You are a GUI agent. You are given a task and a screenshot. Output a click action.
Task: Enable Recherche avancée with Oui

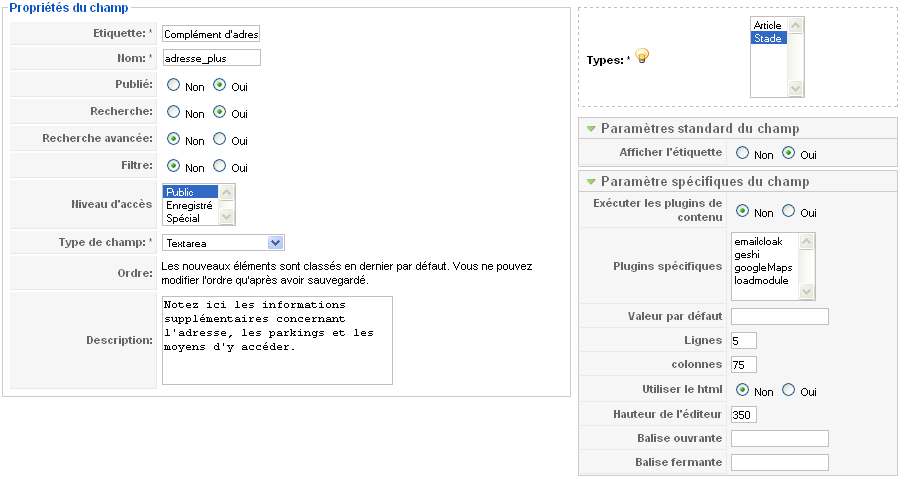point(219,139)
